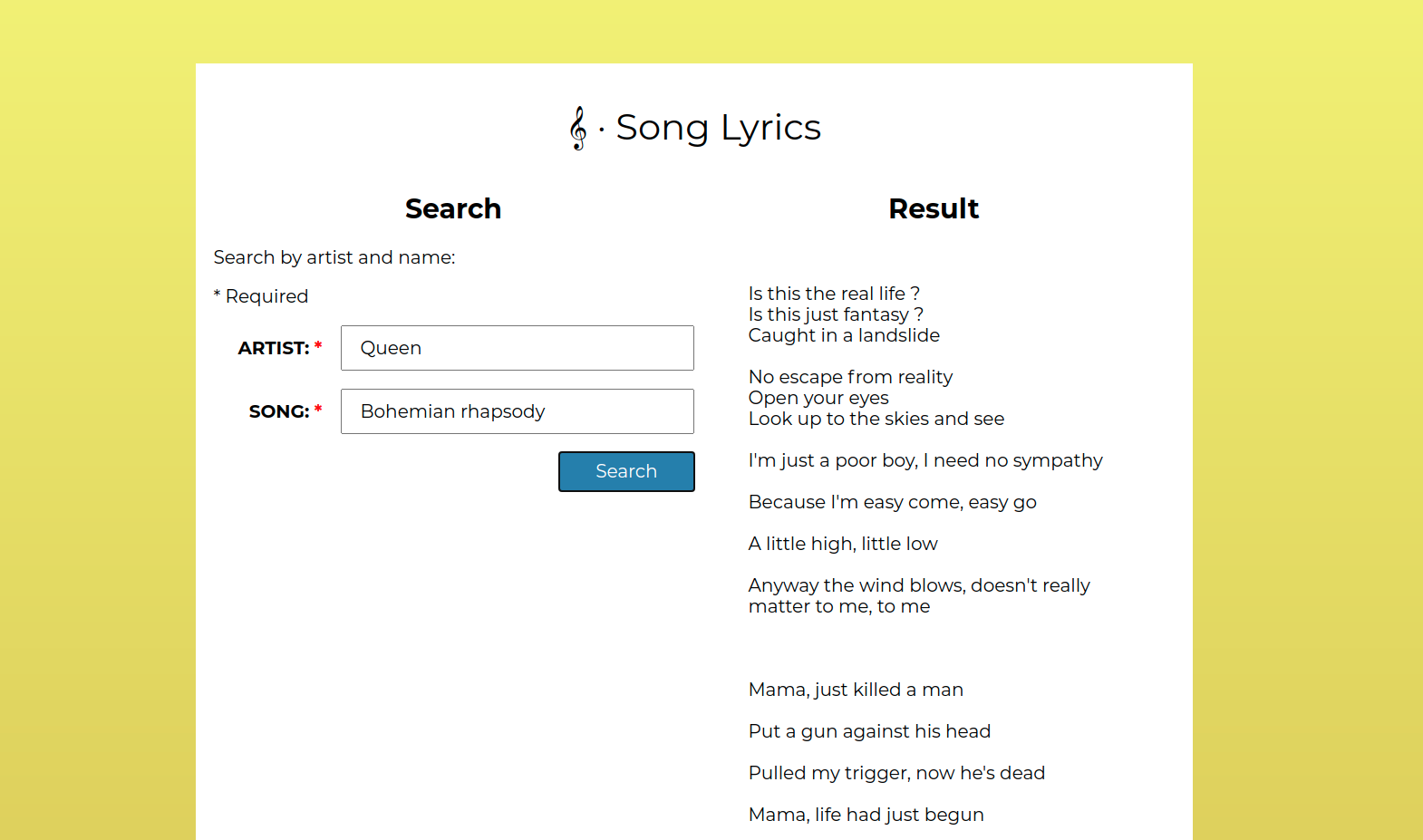1423x840 pixels.
Task: Focus the Song input with Bohemian rhapsody
Action: pyautogui.click(x=517, y=411)
